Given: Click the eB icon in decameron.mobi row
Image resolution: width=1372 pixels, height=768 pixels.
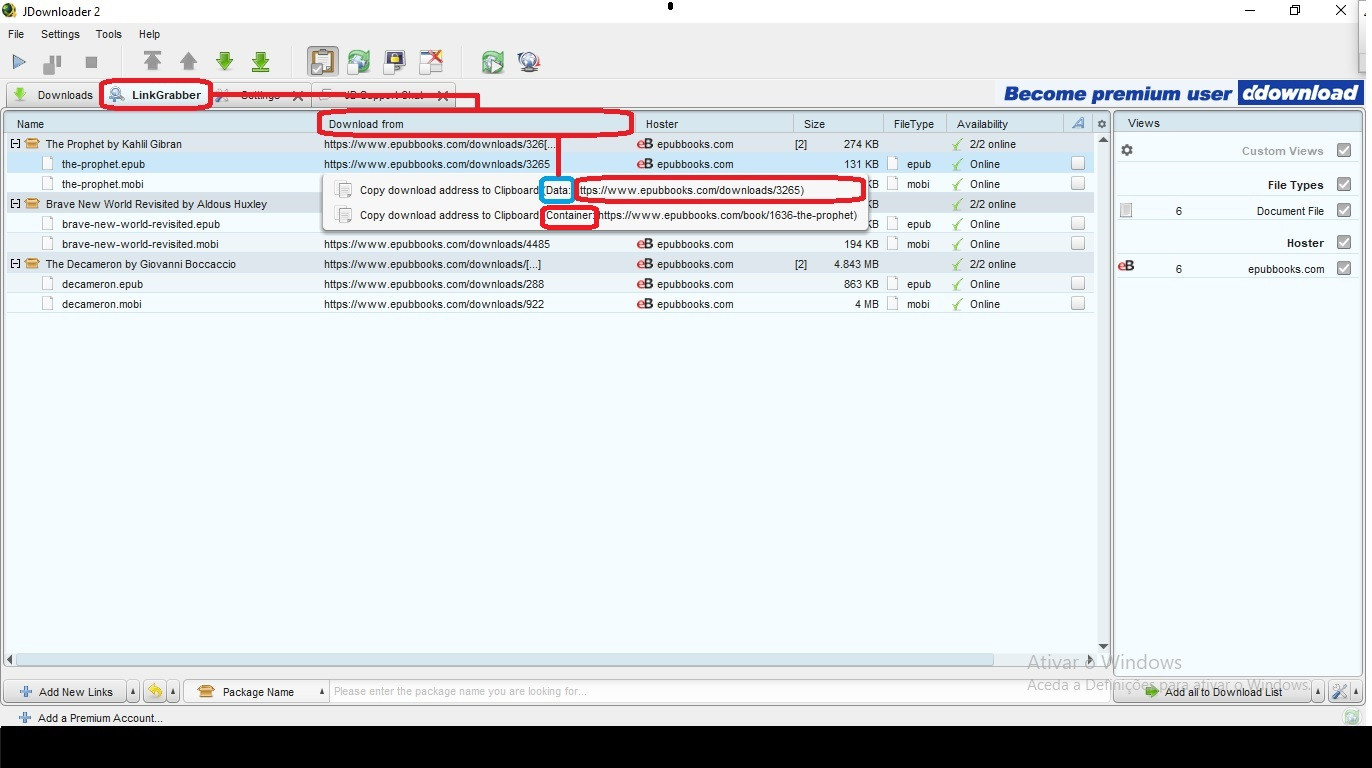Looking at the screenshot, I should [x=645, y=304].
